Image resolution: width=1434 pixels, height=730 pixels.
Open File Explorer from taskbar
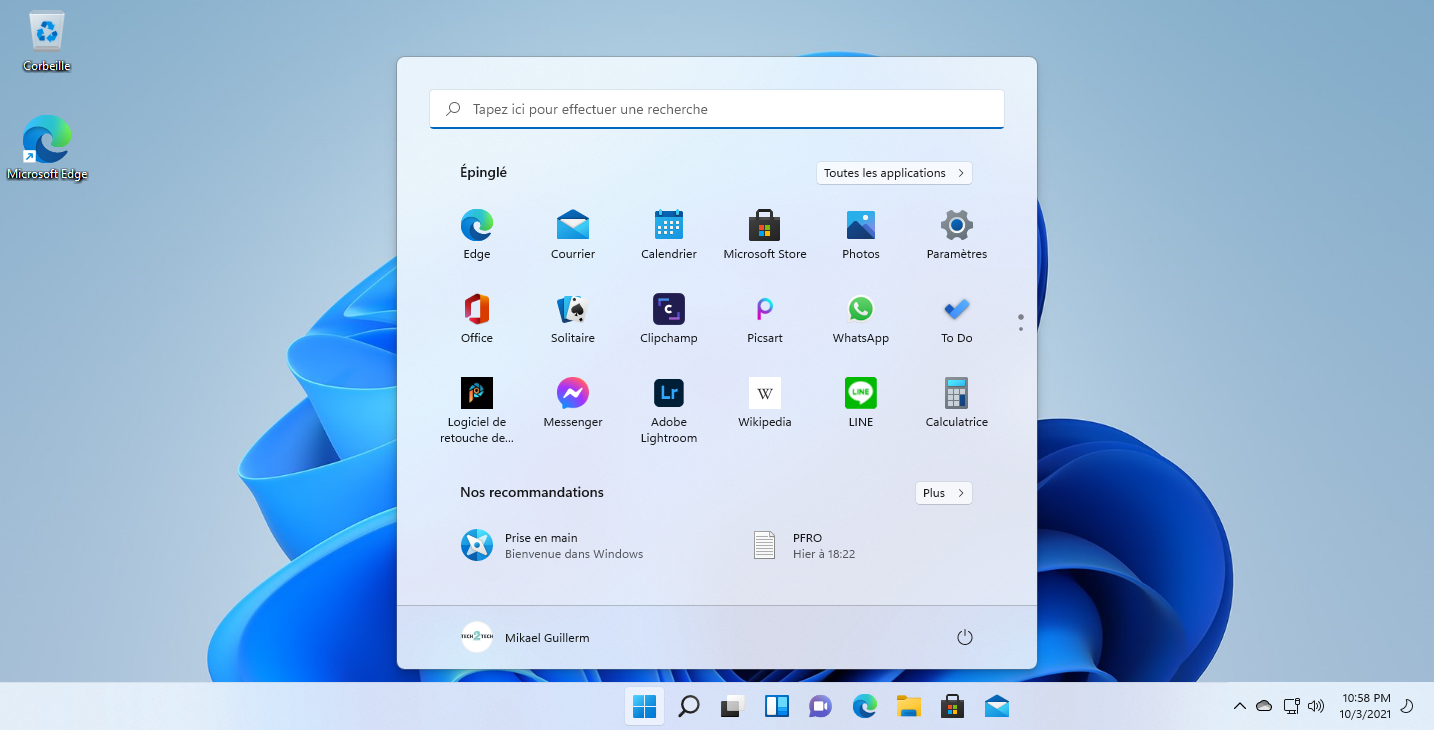pos(909,706)
